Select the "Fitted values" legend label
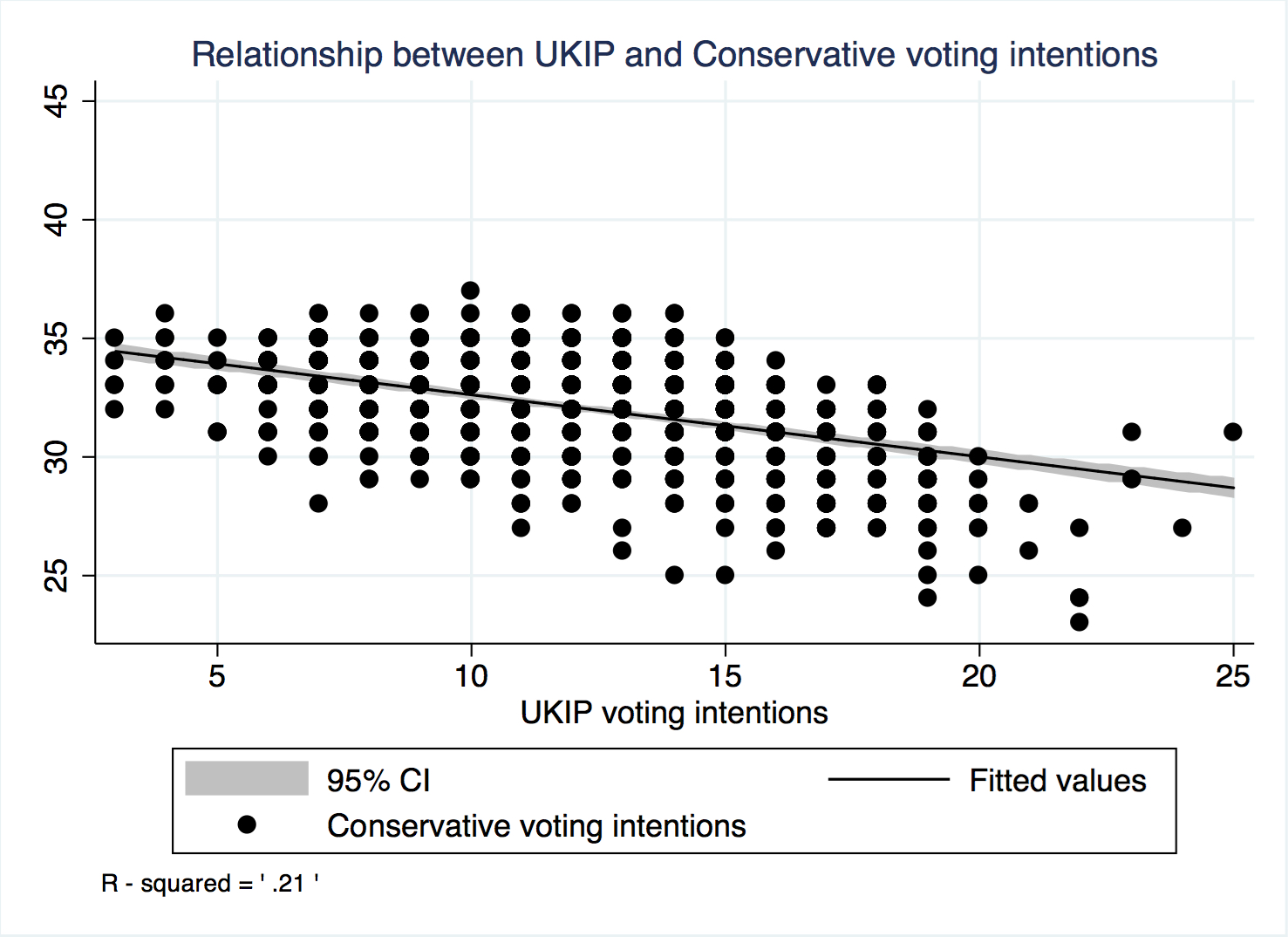 1057,781
